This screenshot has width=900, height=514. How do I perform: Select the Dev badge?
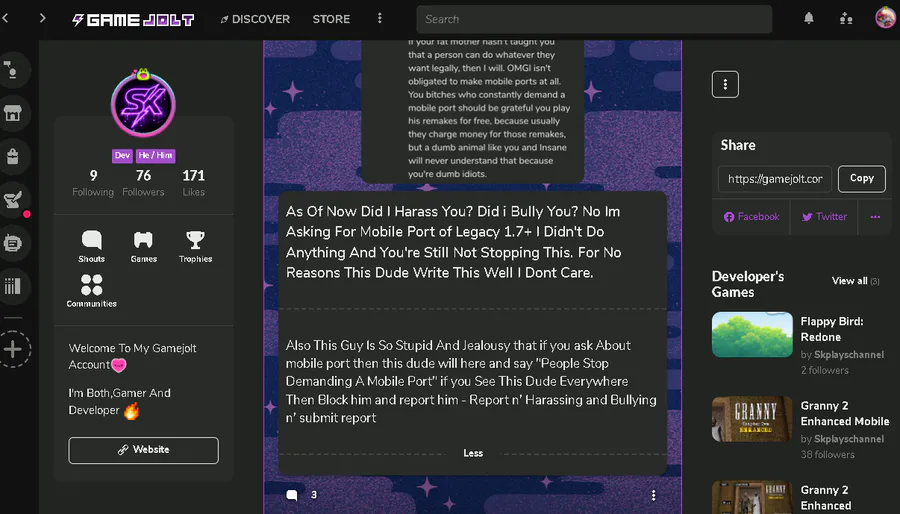[x=122, y=155]
